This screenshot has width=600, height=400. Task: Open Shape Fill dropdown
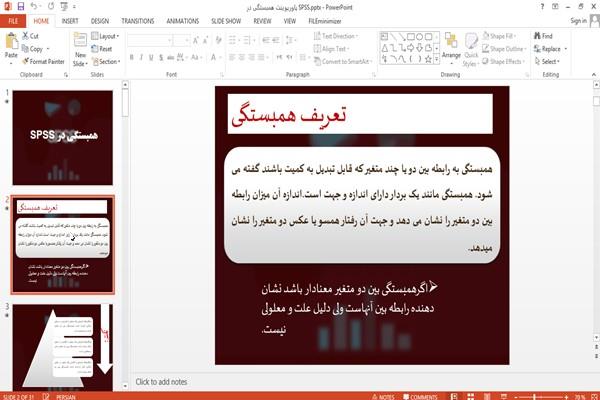499,36
